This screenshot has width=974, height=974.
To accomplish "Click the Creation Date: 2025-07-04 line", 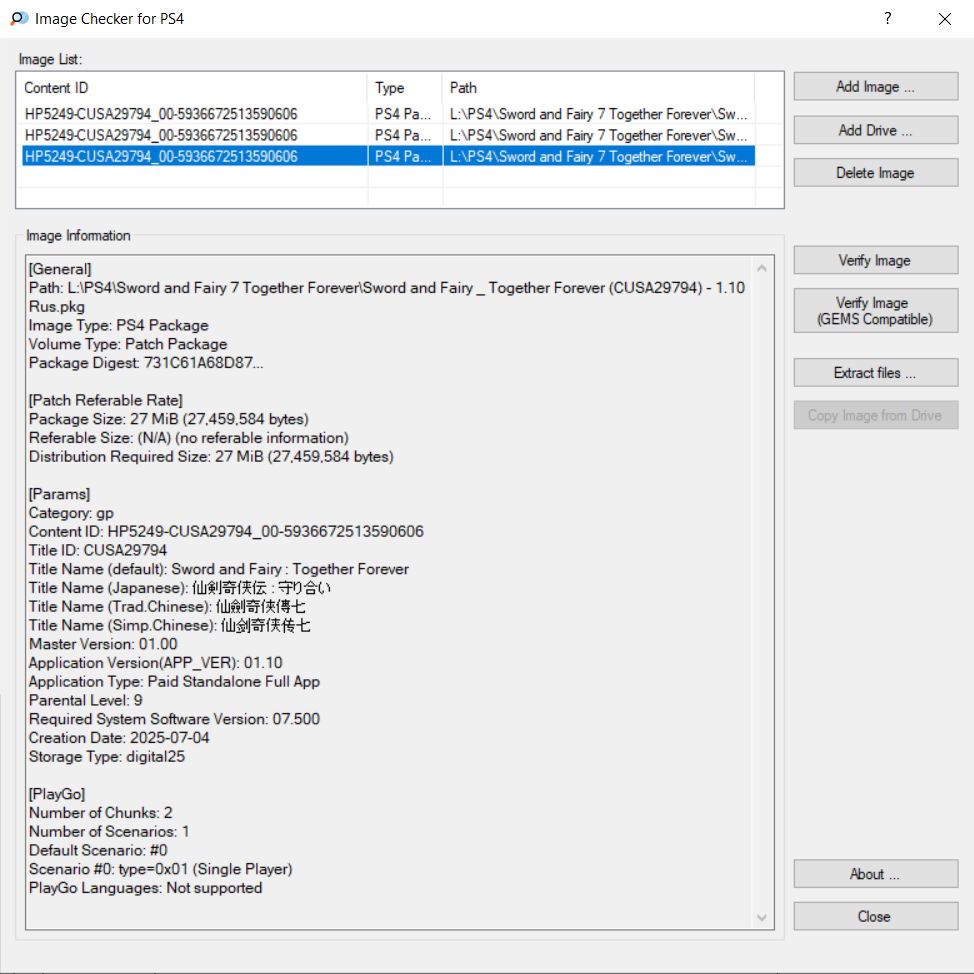I will (x=119, y=738).
